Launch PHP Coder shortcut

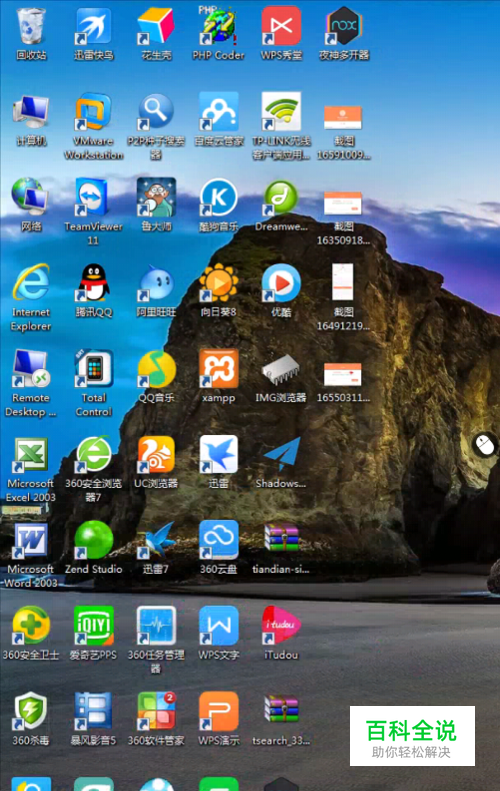click(218, 26)
